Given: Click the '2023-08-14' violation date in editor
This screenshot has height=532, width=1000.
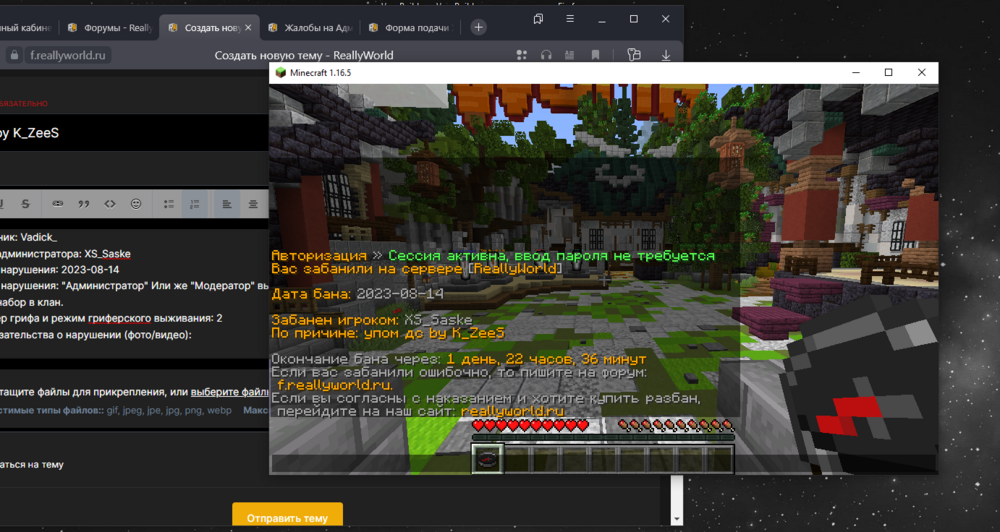Looking at the screenshot, I should (89, 270).
